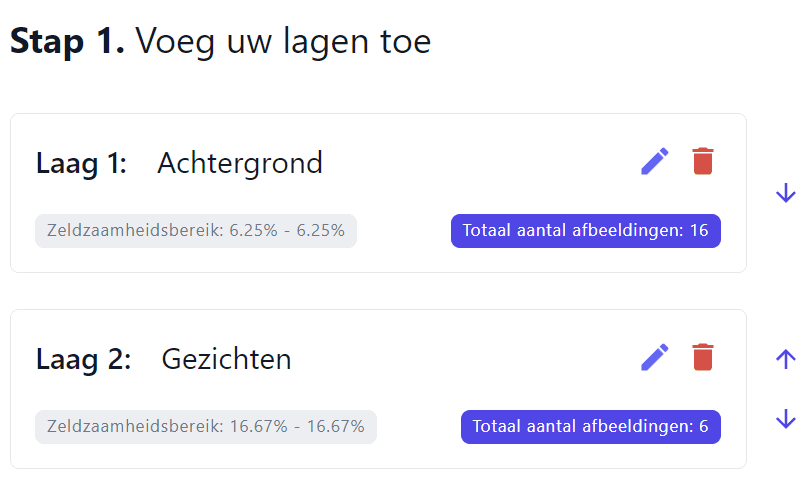This screenshot has width=810, height=477.
Task: Select the Laag 2 card's empty middle area
Action: 465,359
